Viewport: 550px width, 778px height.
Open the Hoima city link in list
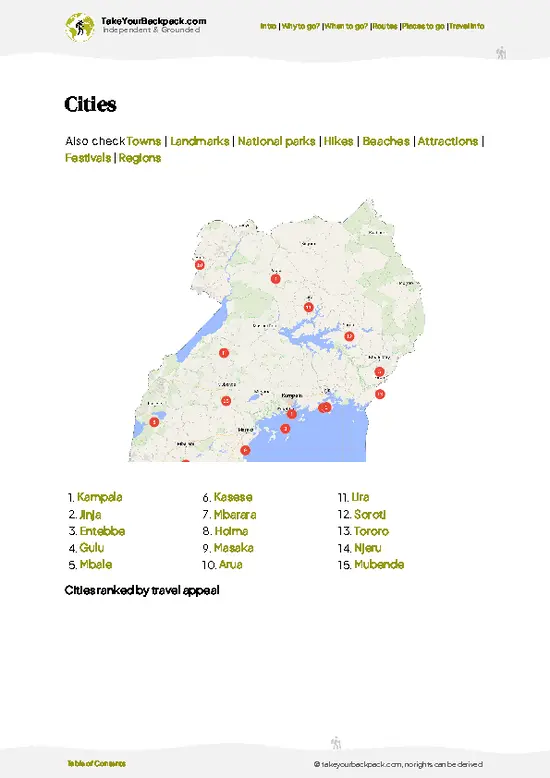point(231,531)
